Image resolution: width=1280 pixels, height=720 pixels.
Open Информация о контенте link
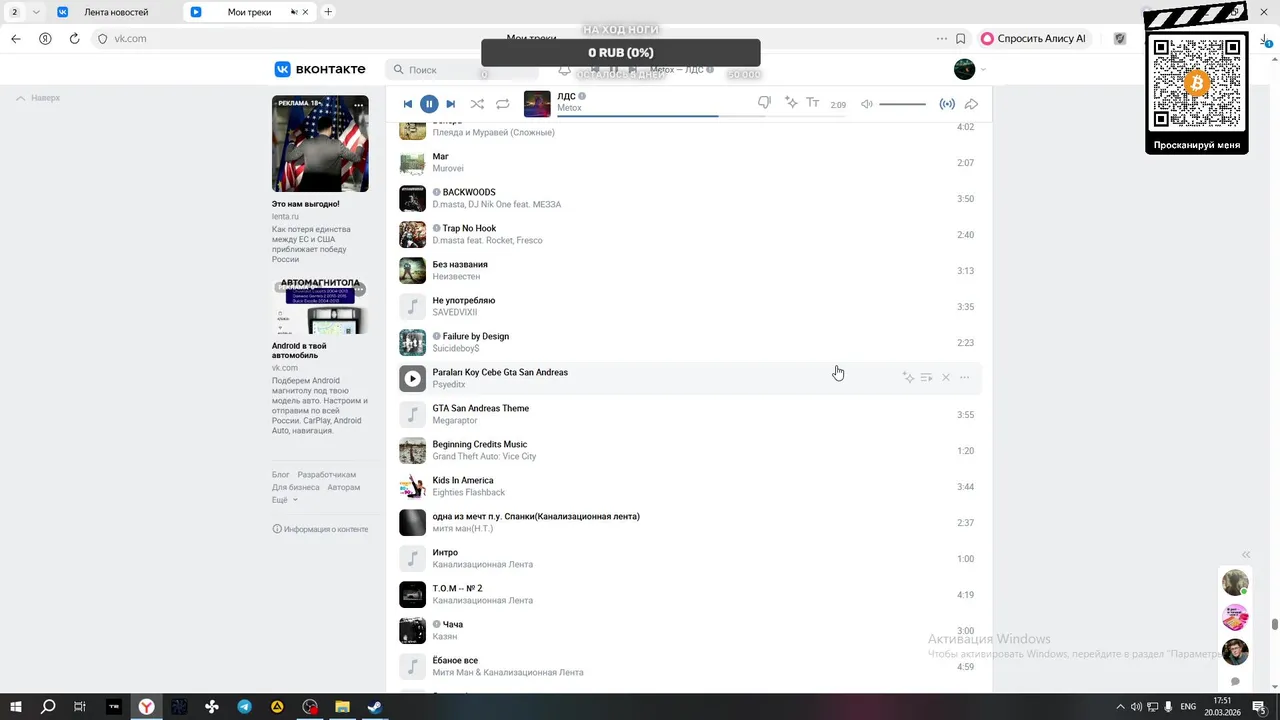(320, 529)
